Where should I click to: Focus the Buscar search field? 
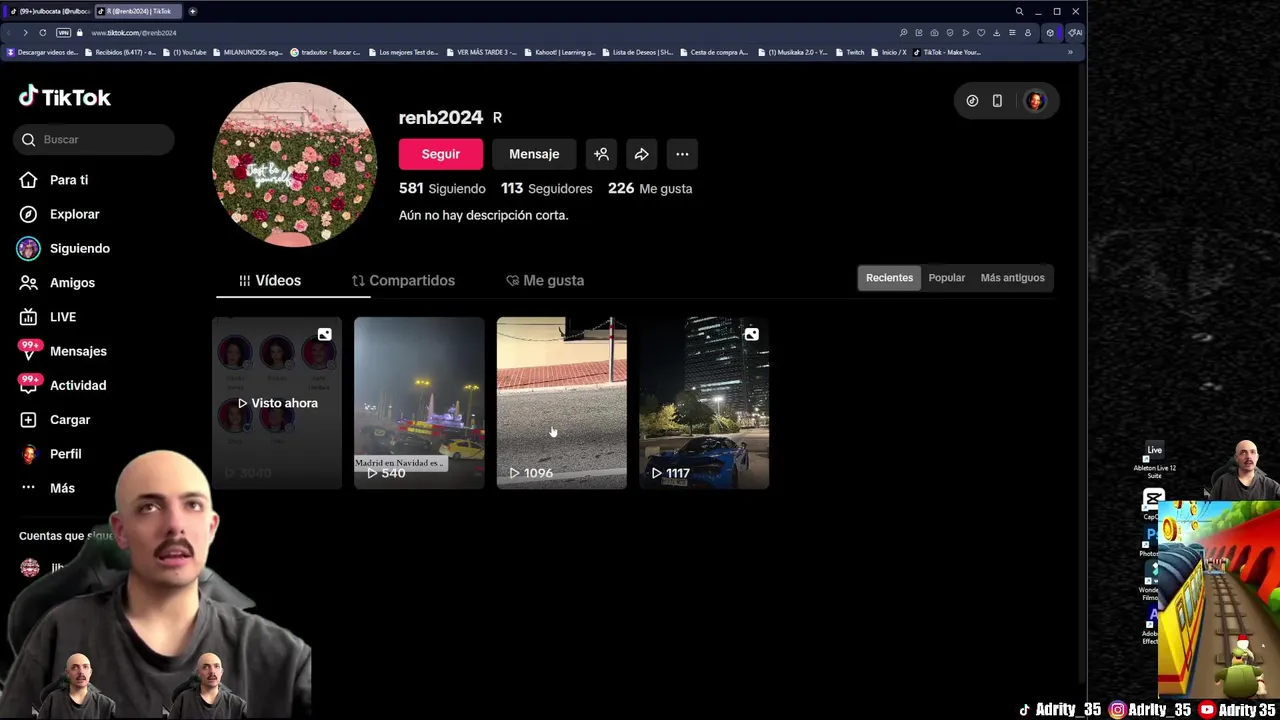pos(94,140)
